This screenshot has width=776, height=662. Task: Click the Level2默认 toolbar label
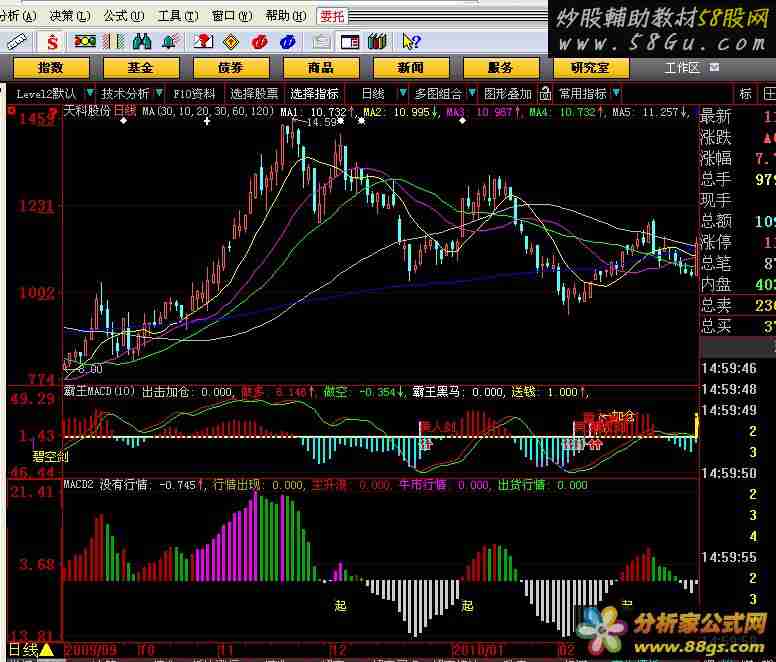pyautogui.click(x=46, y=94)
